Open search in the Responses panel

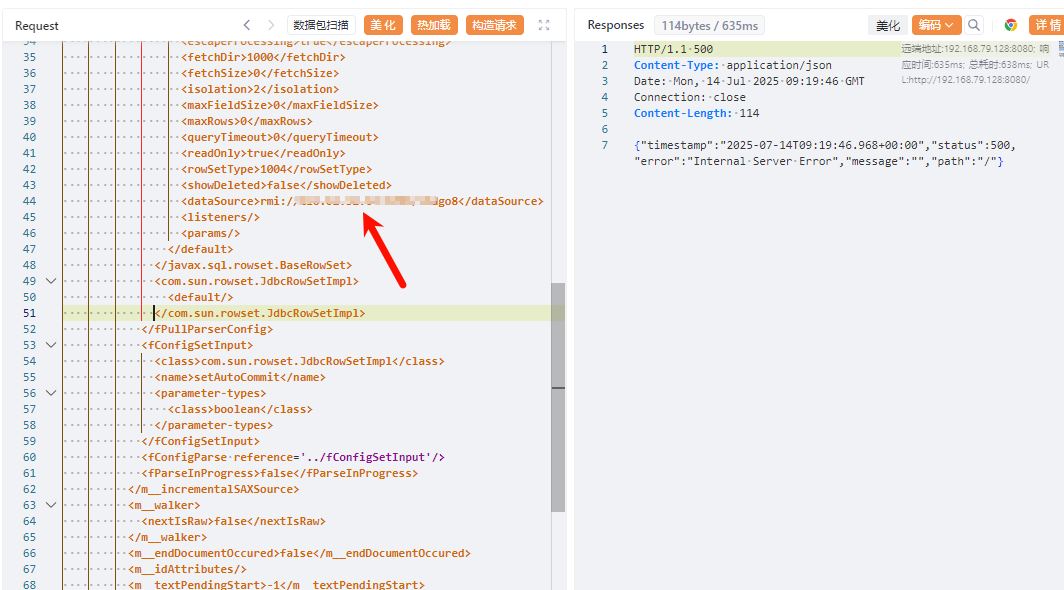coord(973,25)
